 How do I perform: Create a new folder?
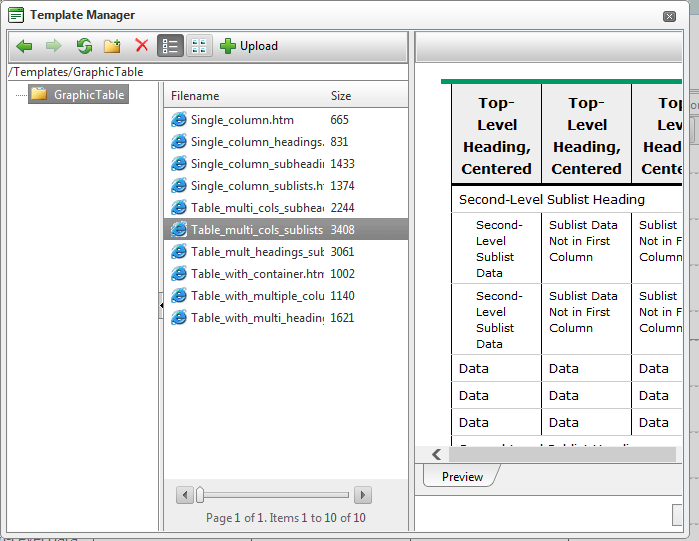[x=112, y=46]
